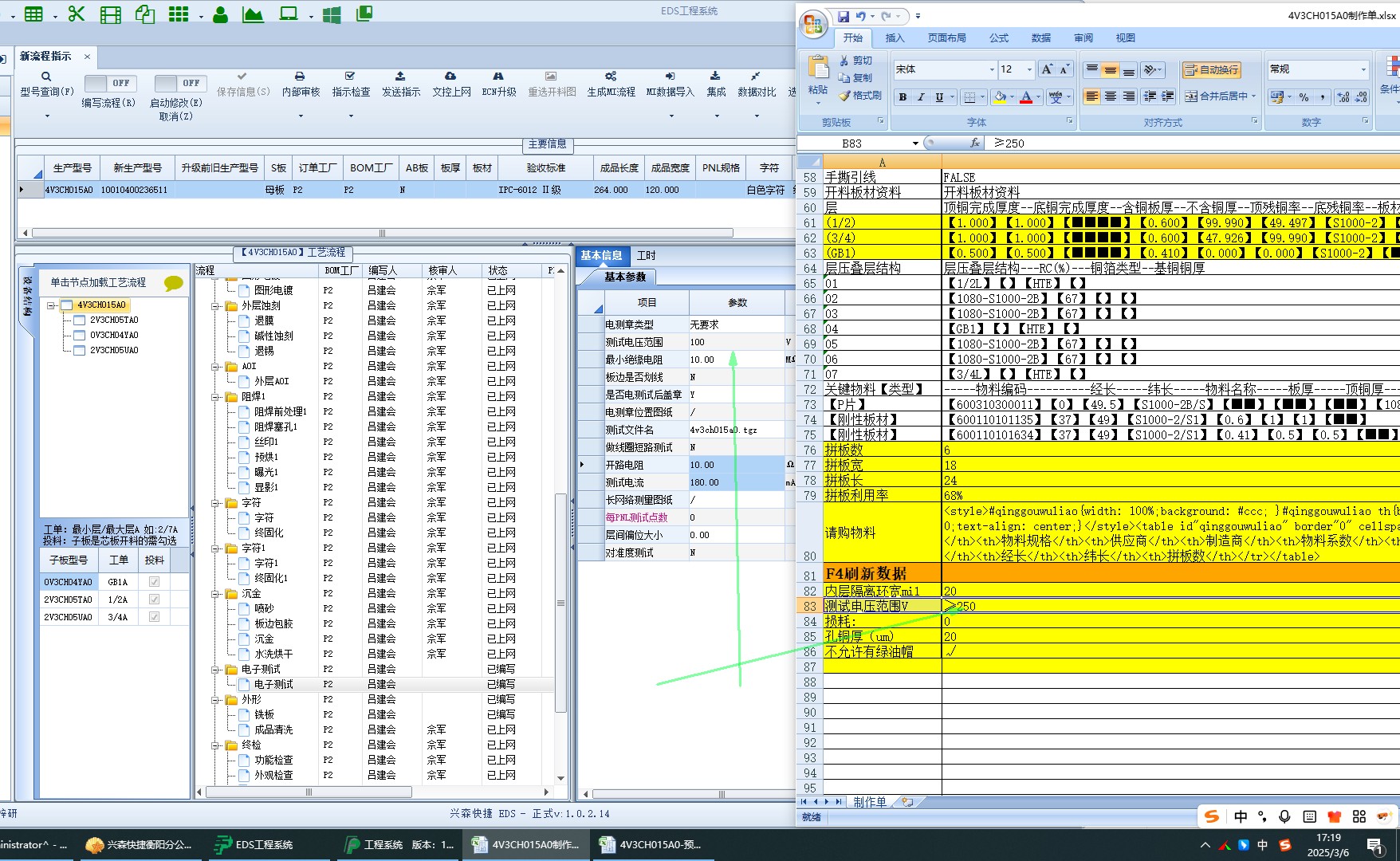Click the fill color paint bucket in Excel
The image size is (1400, 861).
1000,97
